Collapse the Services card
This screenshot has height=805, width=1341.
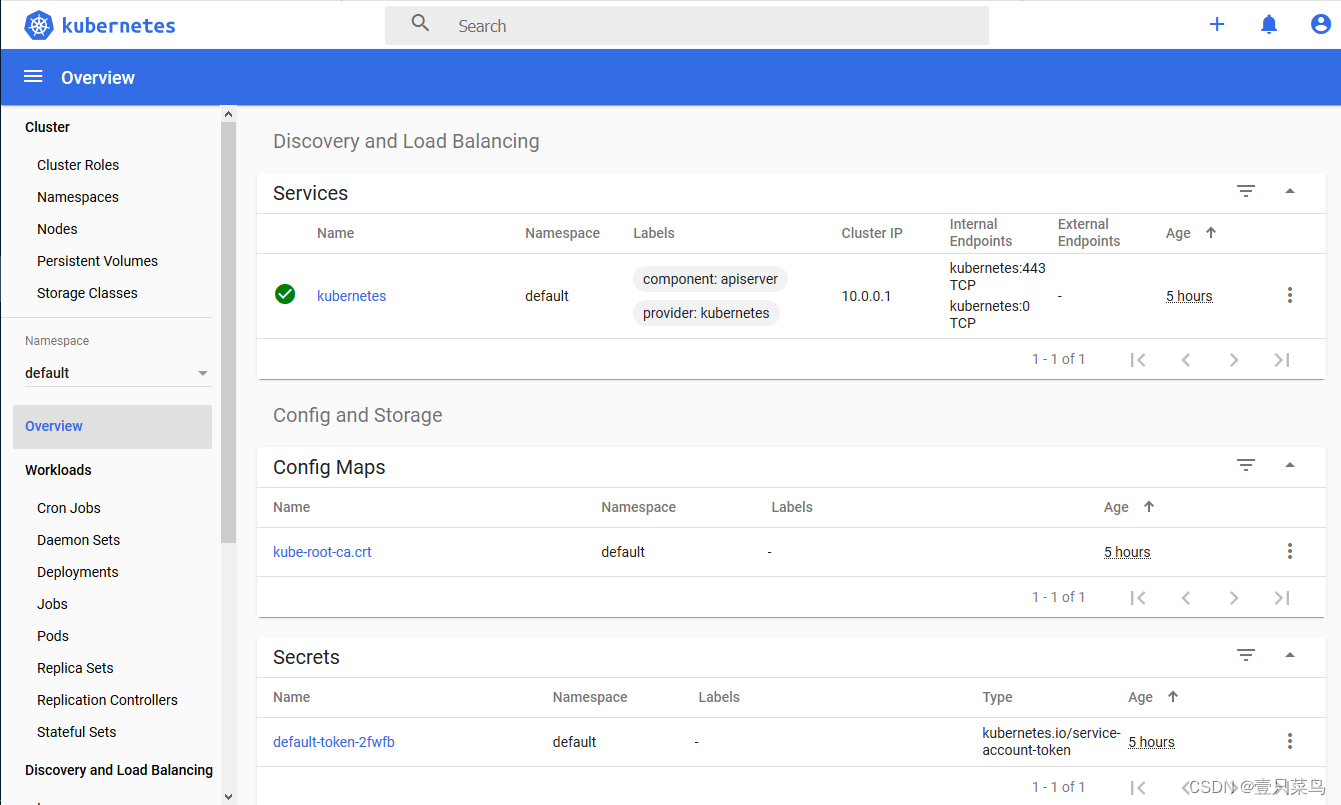(1290, 191)
